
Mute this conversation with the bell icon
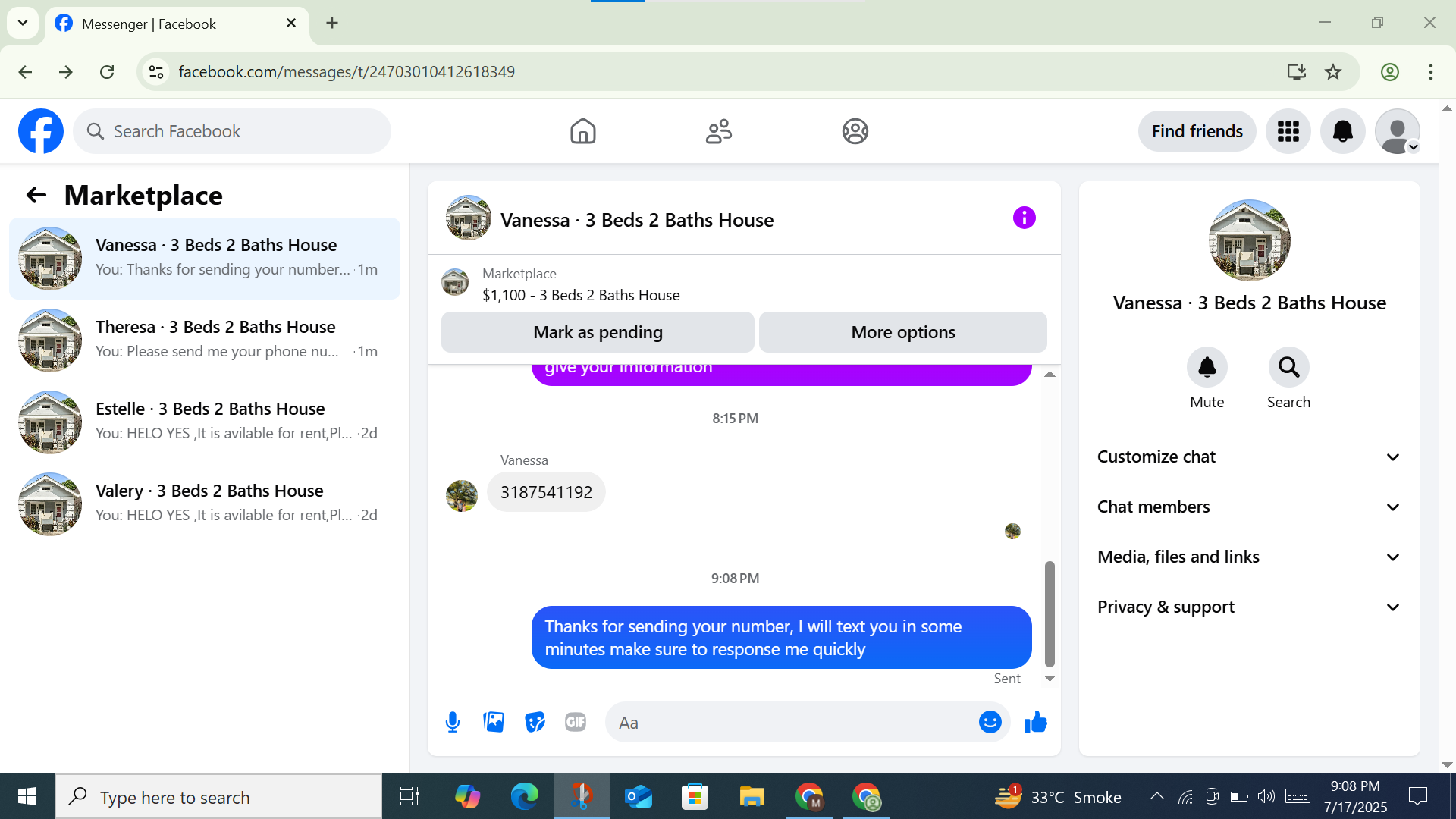pos(1207,368)
